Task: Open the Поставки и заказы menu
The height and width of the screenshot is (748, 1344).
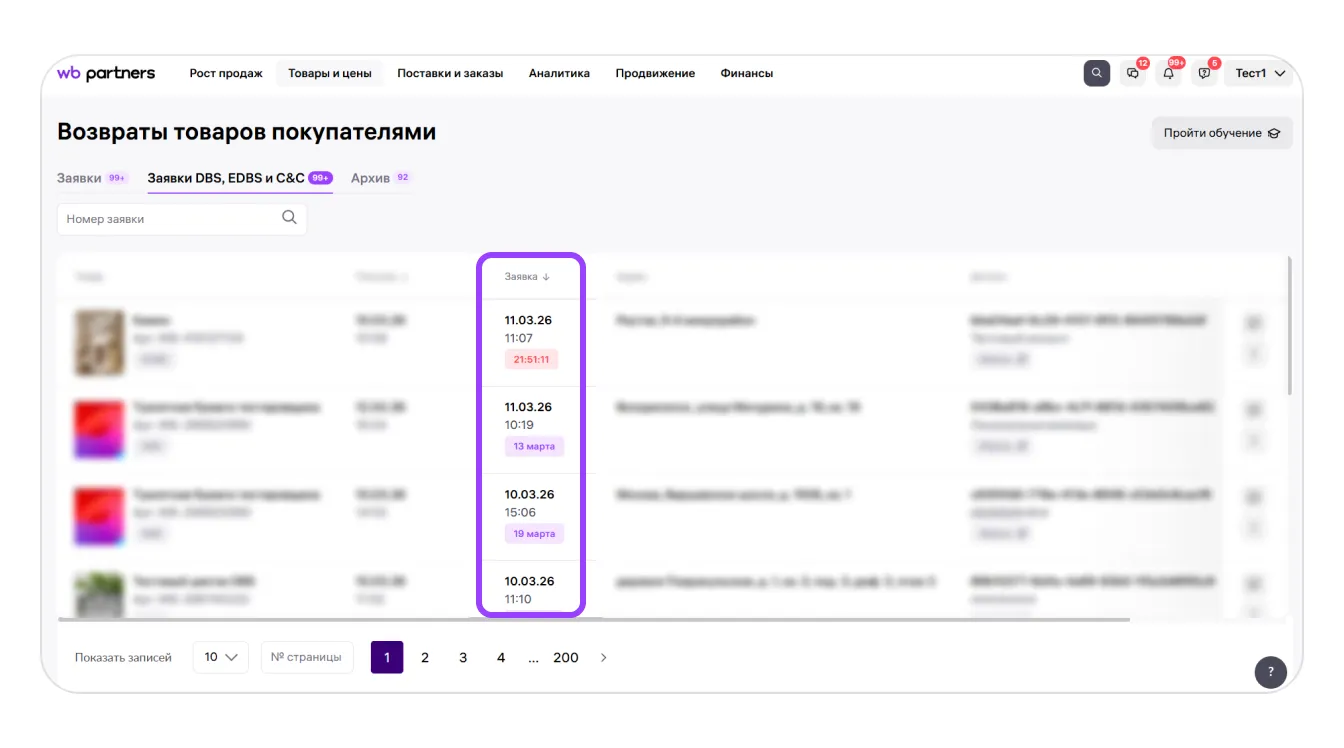Action: coord(450,73)
